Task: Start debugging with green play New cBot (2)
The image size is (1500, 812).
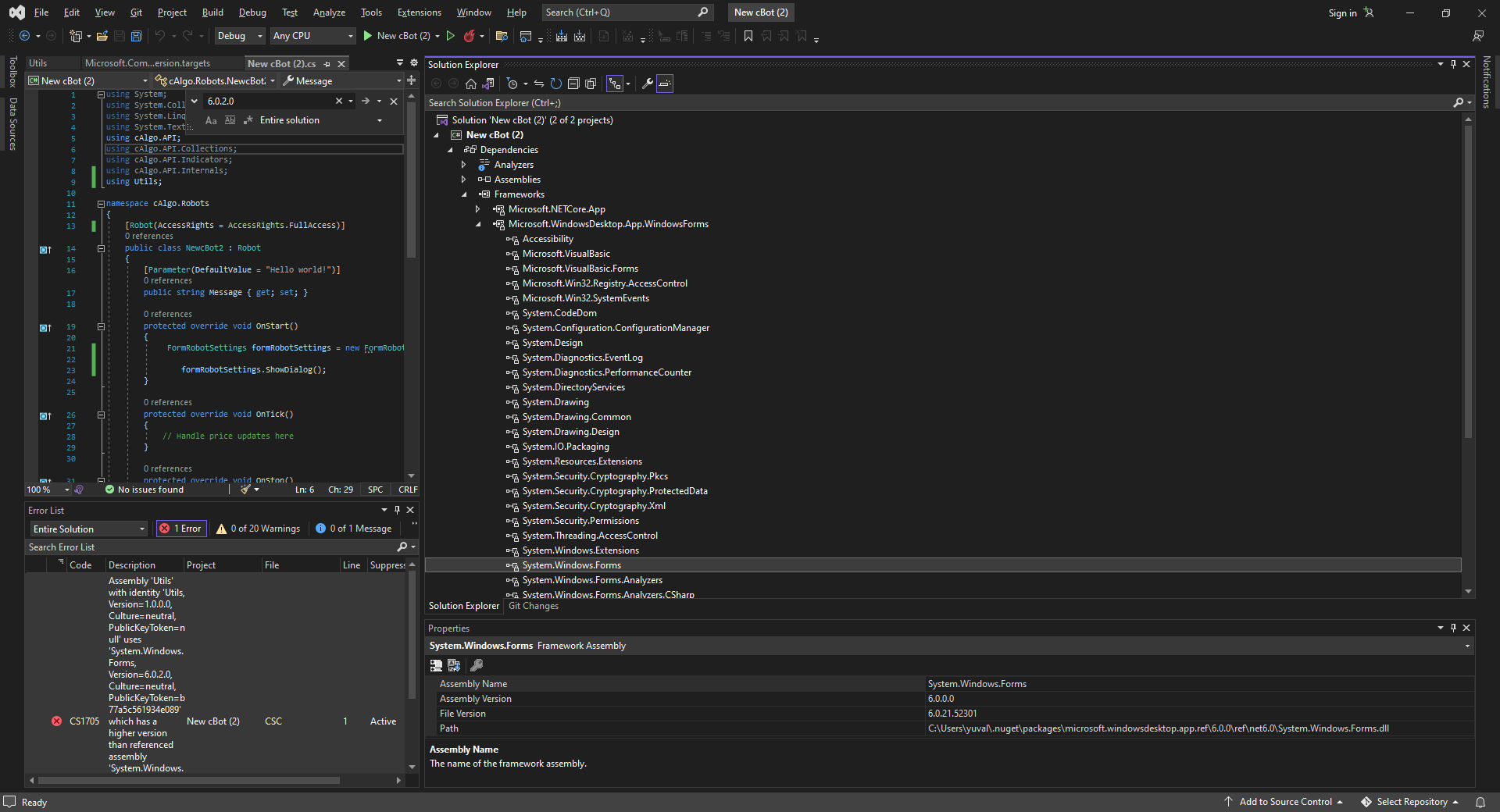Action: coord(397,36)
